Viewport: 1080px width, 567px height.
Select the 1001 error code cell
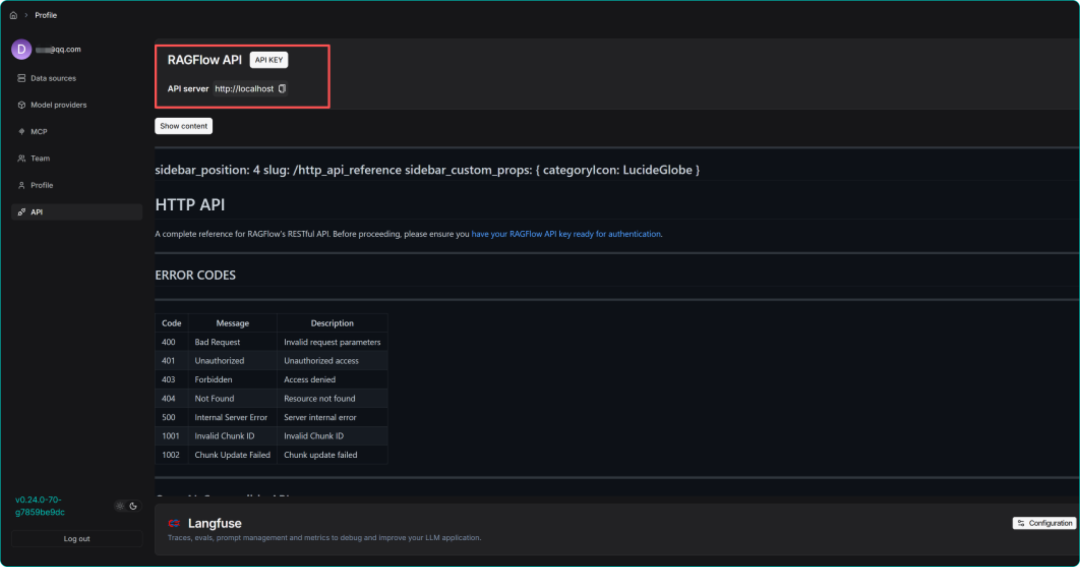point(172,436)
